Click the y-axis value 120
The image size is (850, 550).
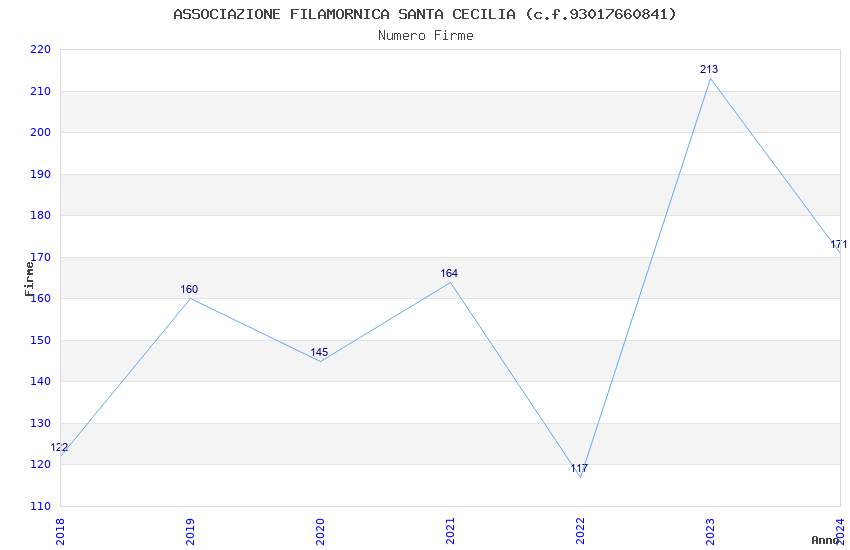tap(41, 464)
